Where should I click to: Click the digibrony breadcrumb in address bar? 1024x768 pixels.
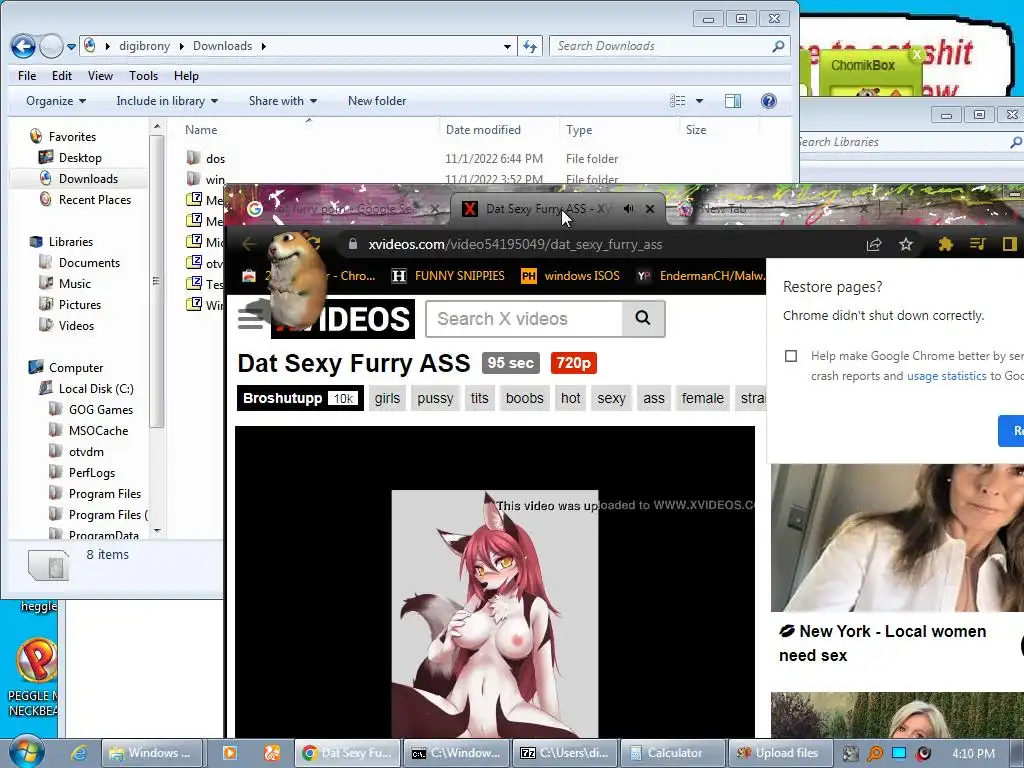pyautogui.click(x=144, y=46)
